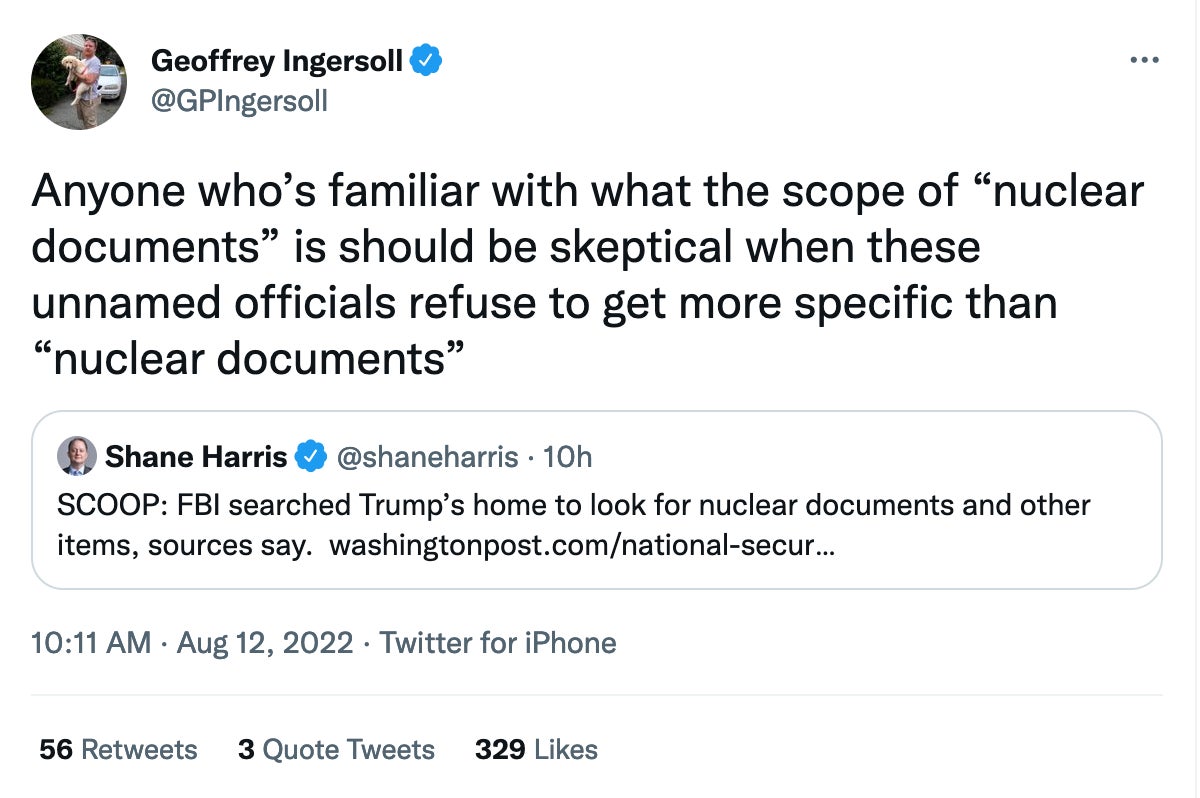The width and height of the screenshot is (1200, 798).
Task: Open Geoffrey Ingersoll's profile via display name
Action: tap(276, 62)
